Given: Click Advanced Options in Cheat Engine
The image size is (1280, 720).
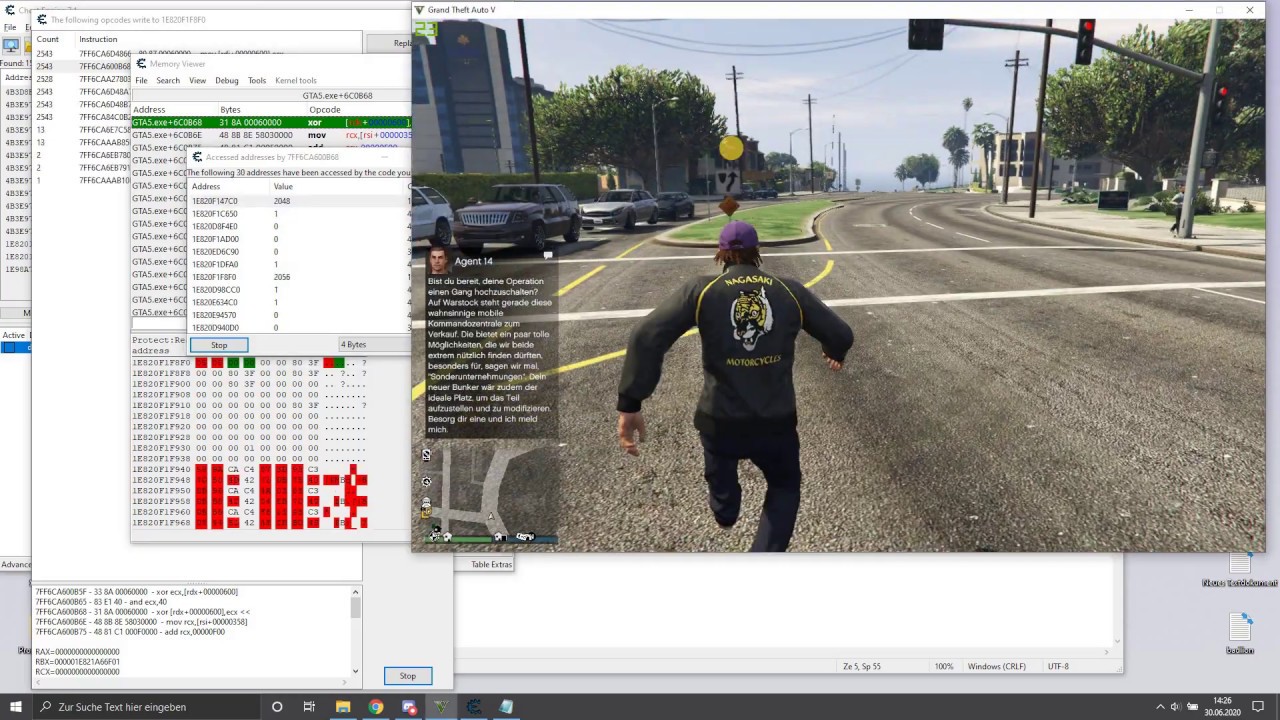Looking at the screenshot, I should pos(16,564).
